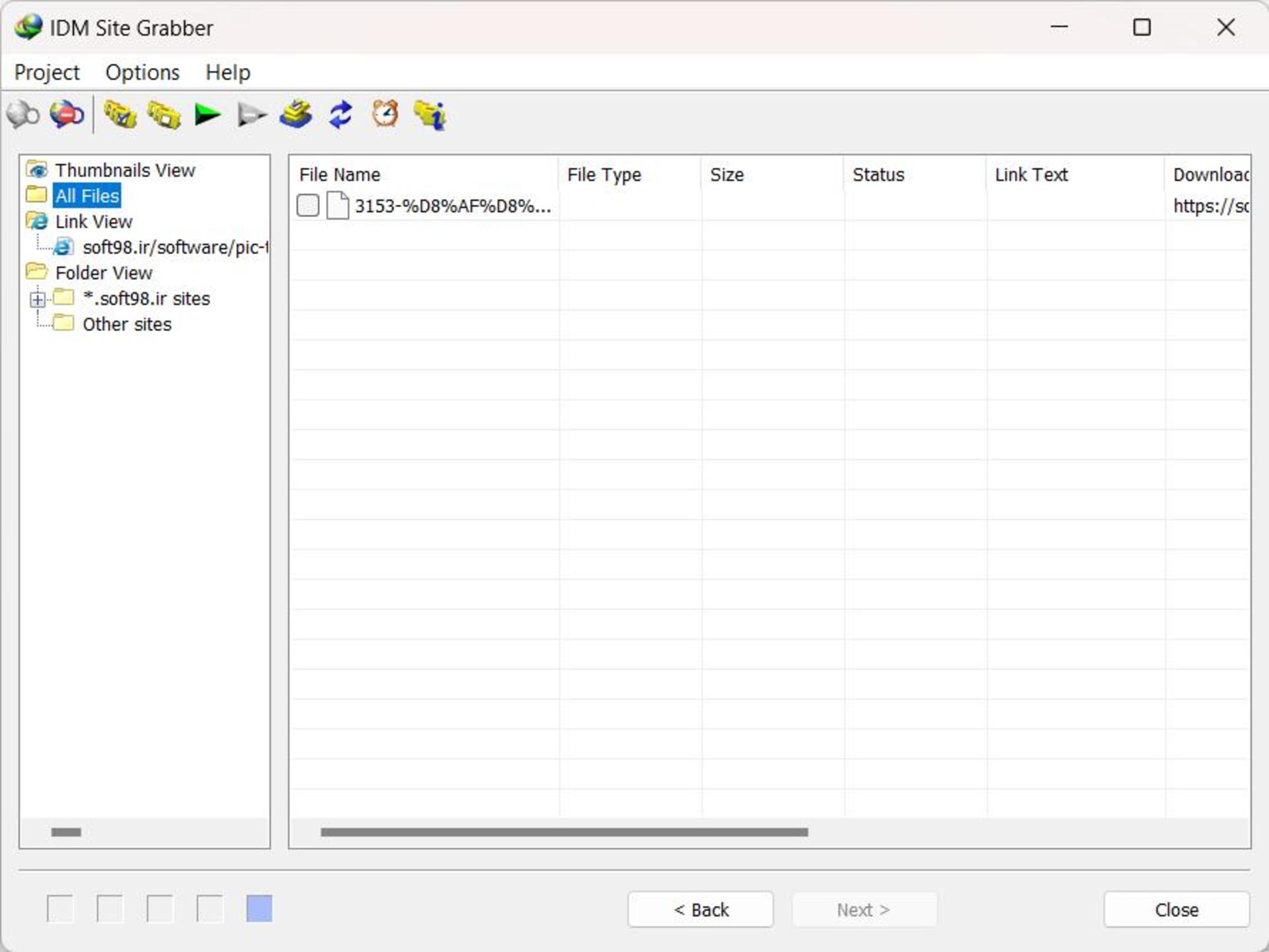
Task: Minimize the IDM Site Grabber window
Action: [x=1059, y=27]
